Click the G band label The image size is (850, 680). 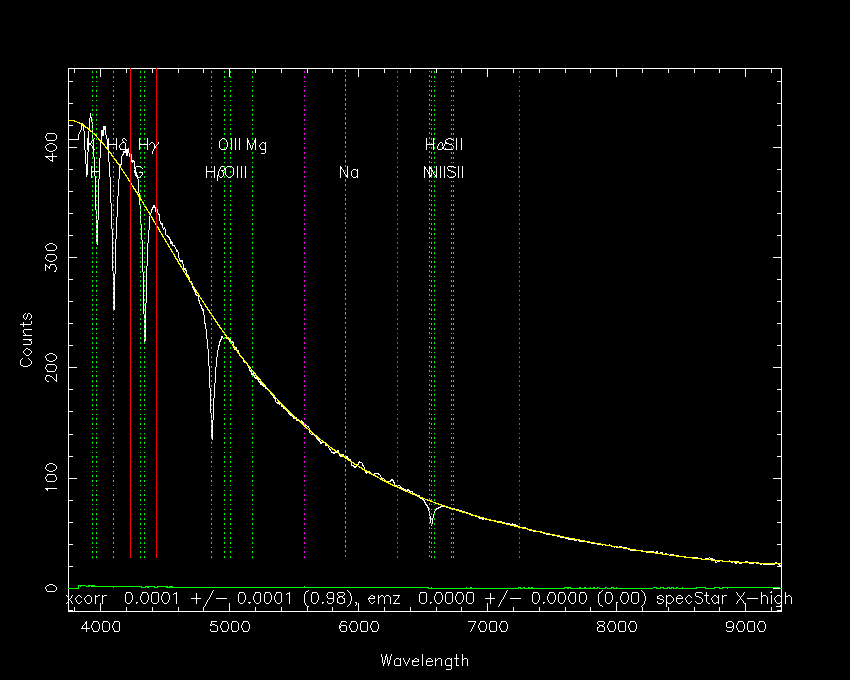click(138, 172)
